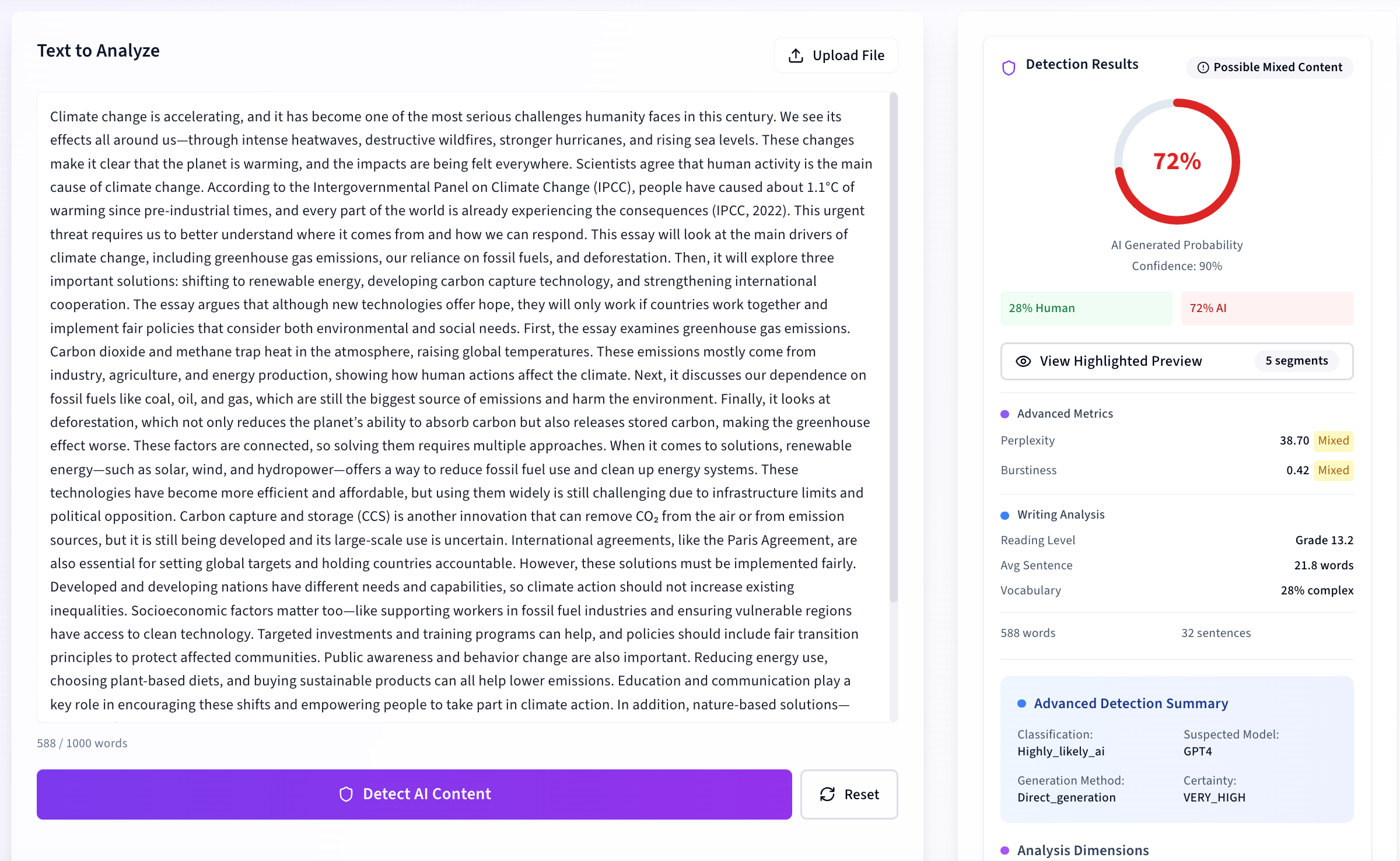Click the refresh icon inside Reset button
Screen dimensions: 1400x861
(x=828, y=794)
